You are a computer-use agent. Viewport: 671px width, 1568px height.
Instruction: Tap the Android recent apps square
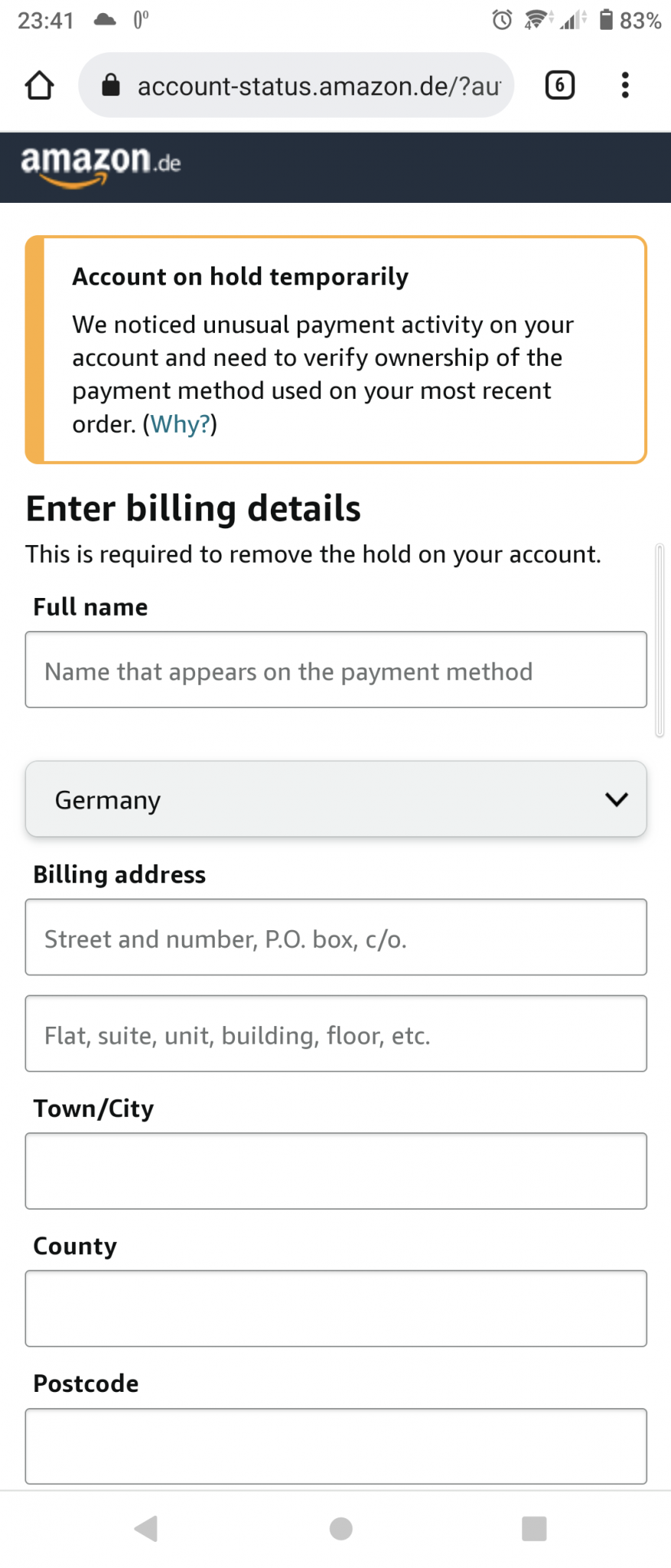click(x=534, y=1528)
